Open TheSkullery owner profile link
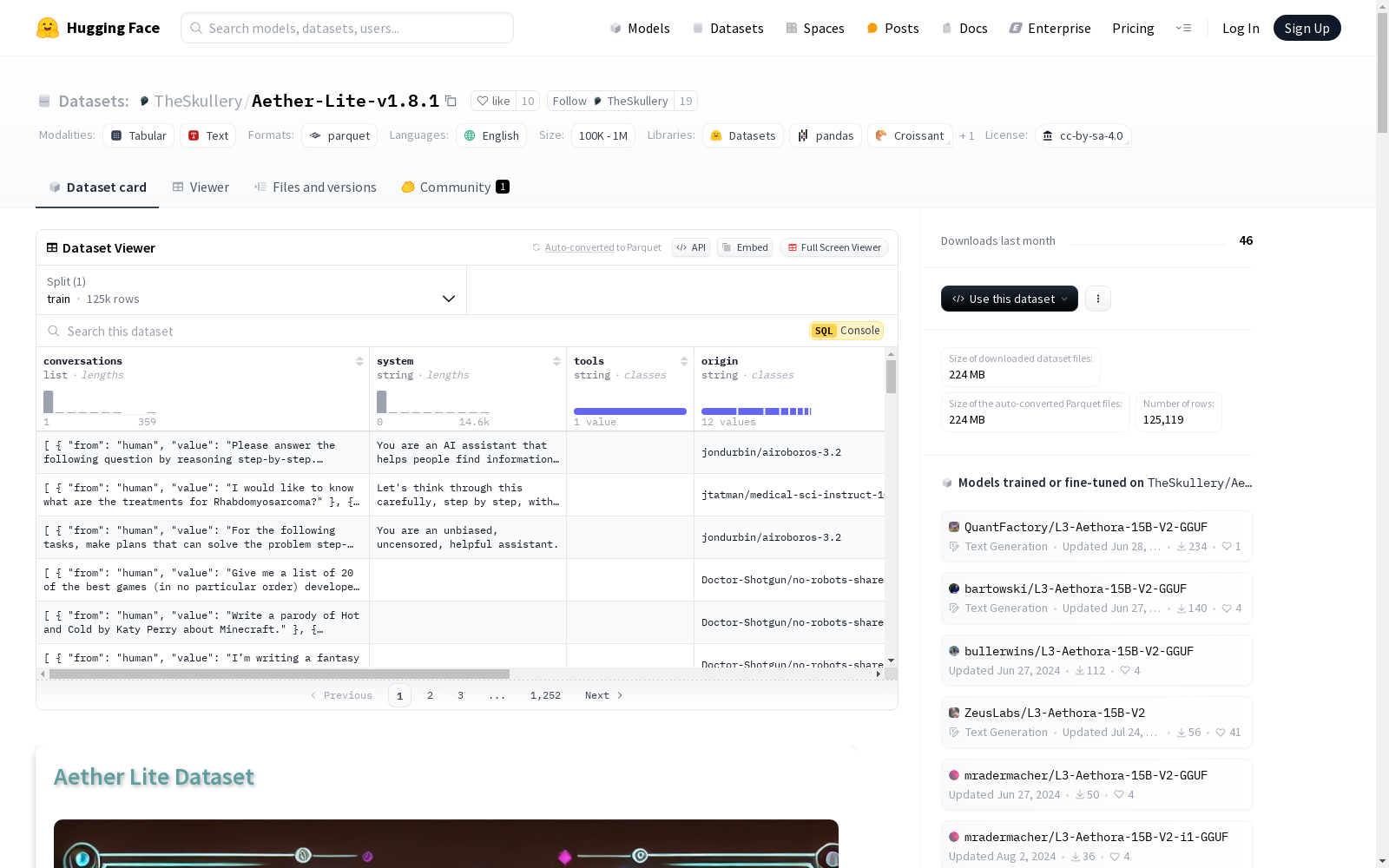The height and width of the screenshot is (868, 1389). [x=198, y=101]
